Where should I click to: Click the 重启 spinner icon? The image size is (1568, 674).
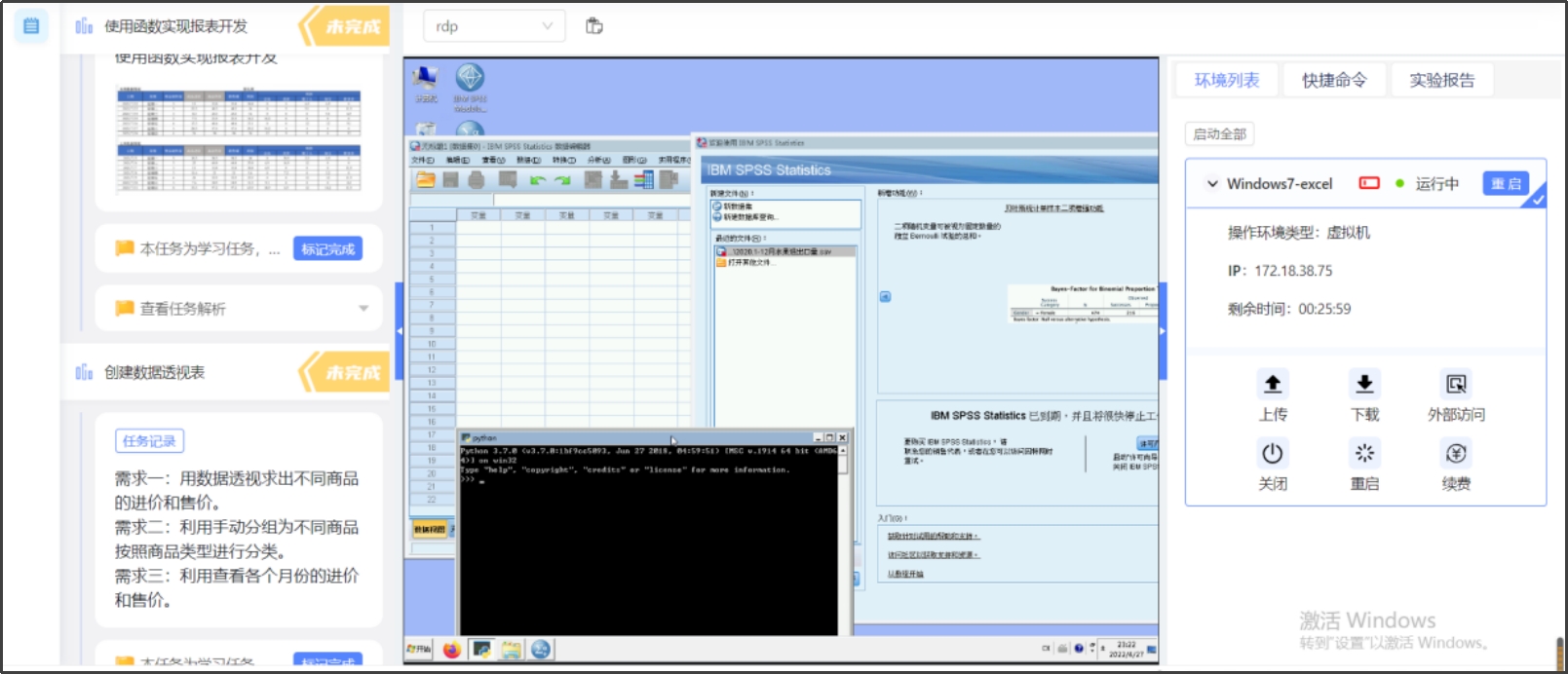(x=1364, y=453)
